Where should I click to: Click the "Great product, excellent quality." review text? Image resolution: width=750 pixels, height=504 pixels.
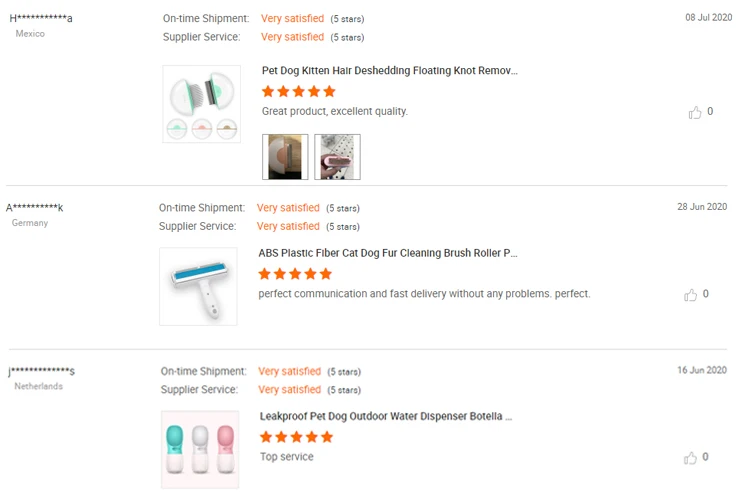335,111
